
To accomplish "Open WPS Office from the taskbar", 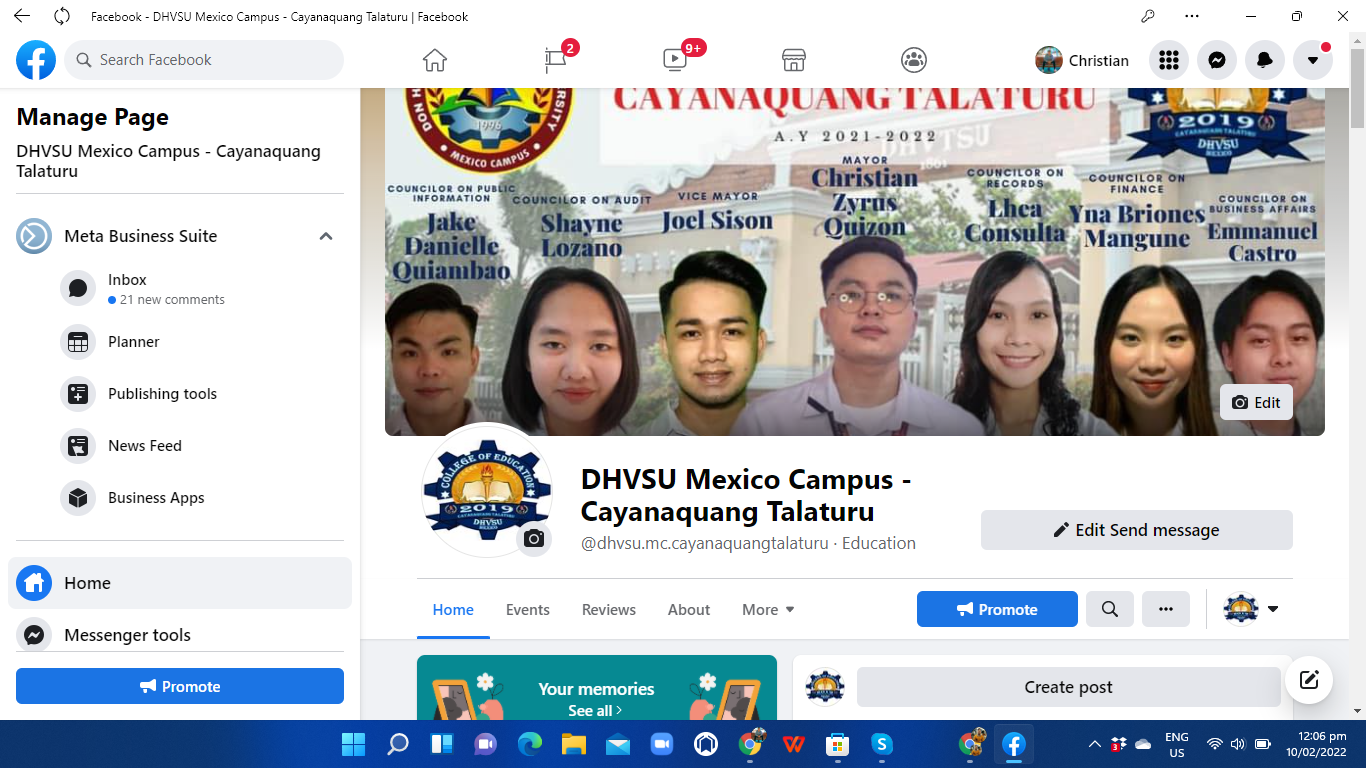I will click(x=793, y=745).
